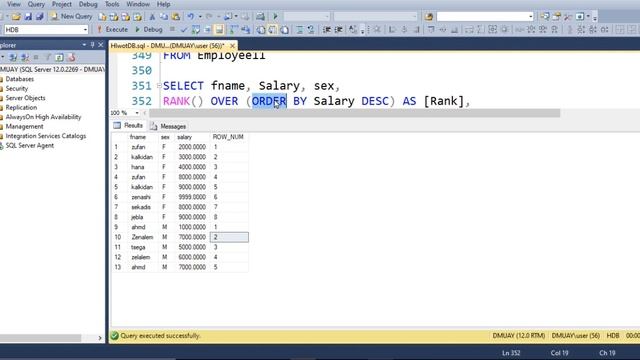Switch to the Messages tab
The height and width of the screenshot is (360, 640).
point(168,126)
